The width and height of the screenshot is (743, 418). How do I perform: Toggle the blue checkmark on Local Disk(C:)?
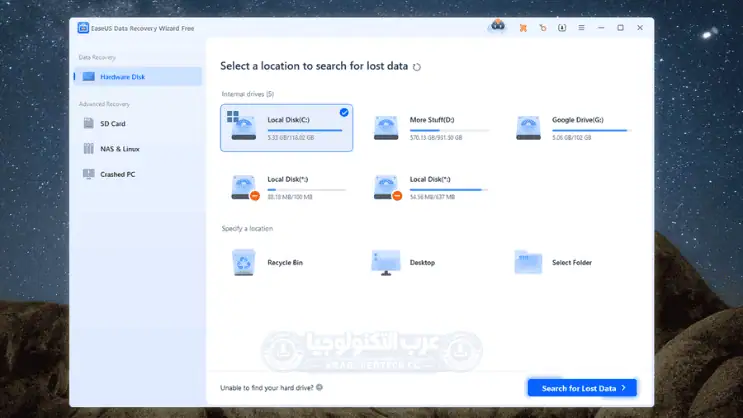(344, 112)
